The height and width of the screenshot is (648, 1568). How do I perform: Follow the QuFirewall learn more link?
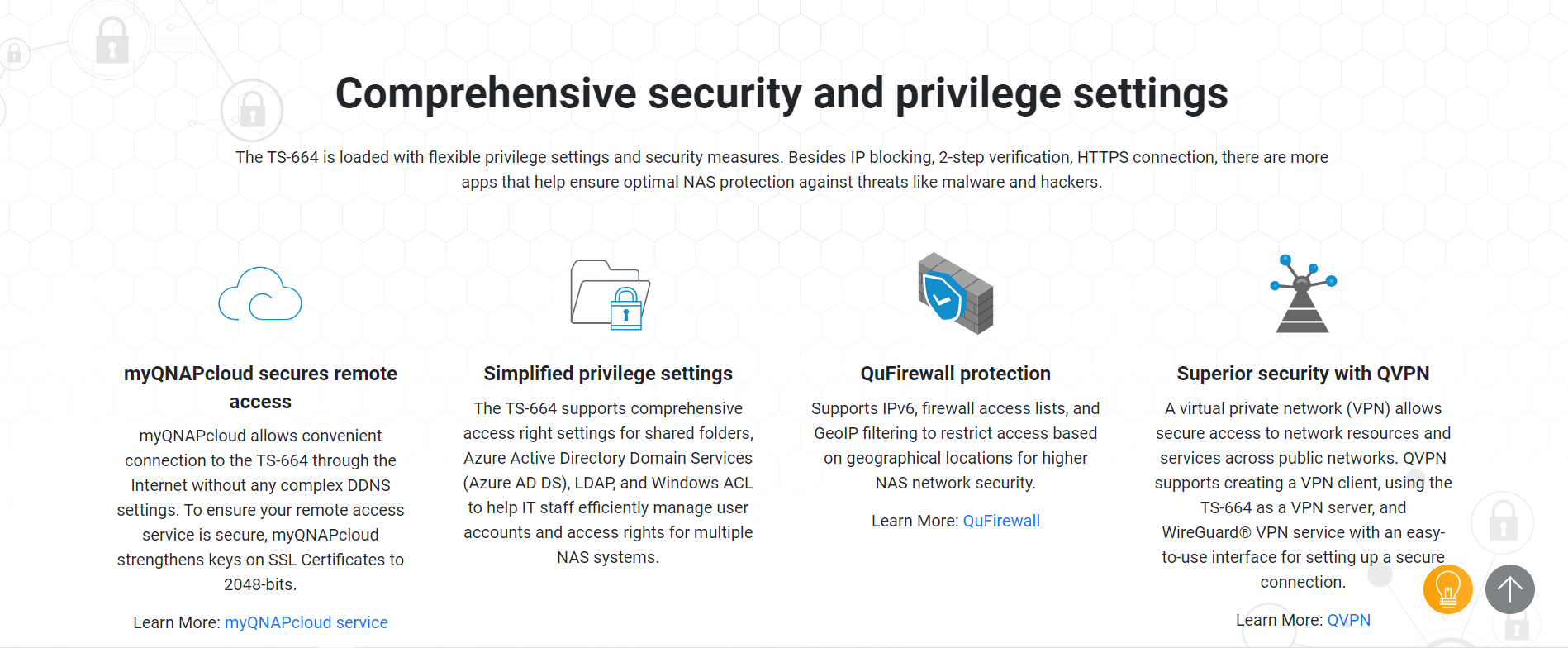coord(1001,521)
